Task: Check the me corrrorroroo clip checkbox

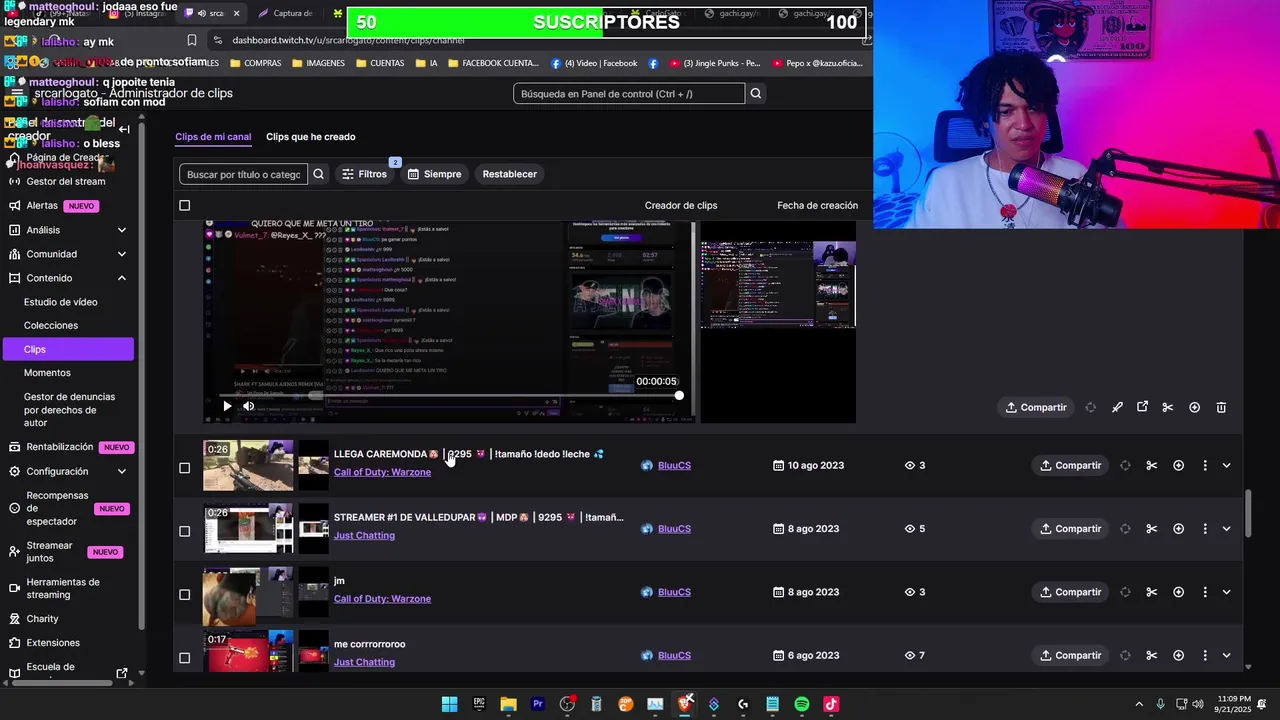Action: [184, 658]
